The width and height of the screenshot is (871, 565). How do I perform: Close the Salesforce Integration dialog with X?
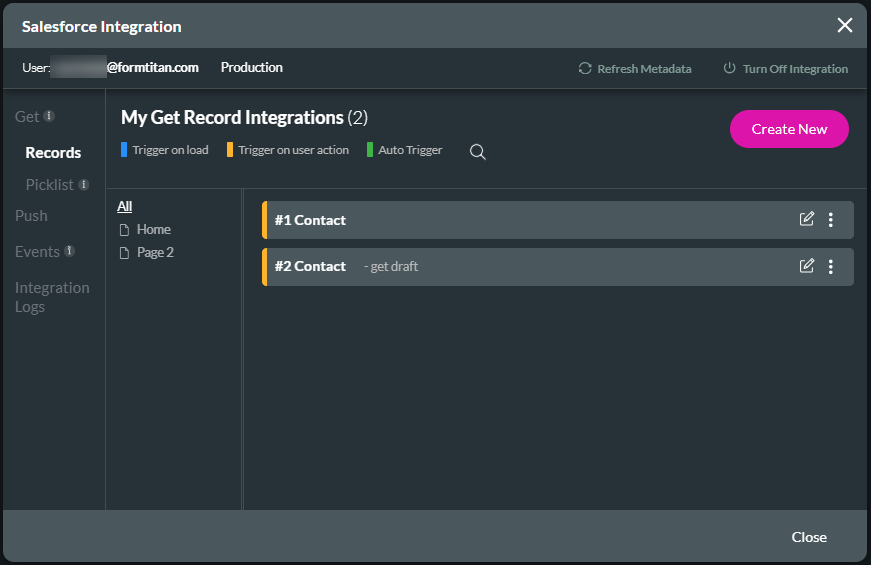pyautogui.click(x=844, y=25)
